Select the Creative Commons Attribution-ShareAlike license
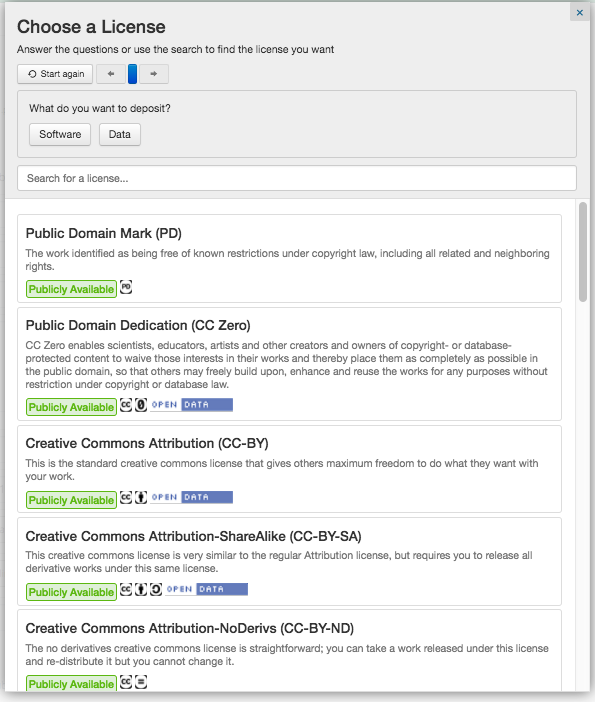The height and width of the screenshot is (702, 595). (289, 561)
